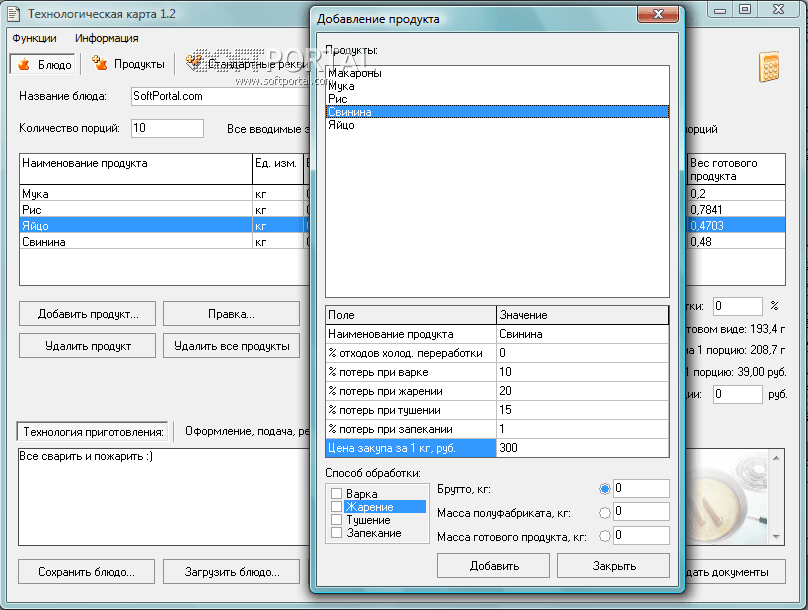The height and width of the screenshot is (610, 808).
Task: Click the Добавить button in dialog
Action: pyautogui.click(x=493, y=566)
